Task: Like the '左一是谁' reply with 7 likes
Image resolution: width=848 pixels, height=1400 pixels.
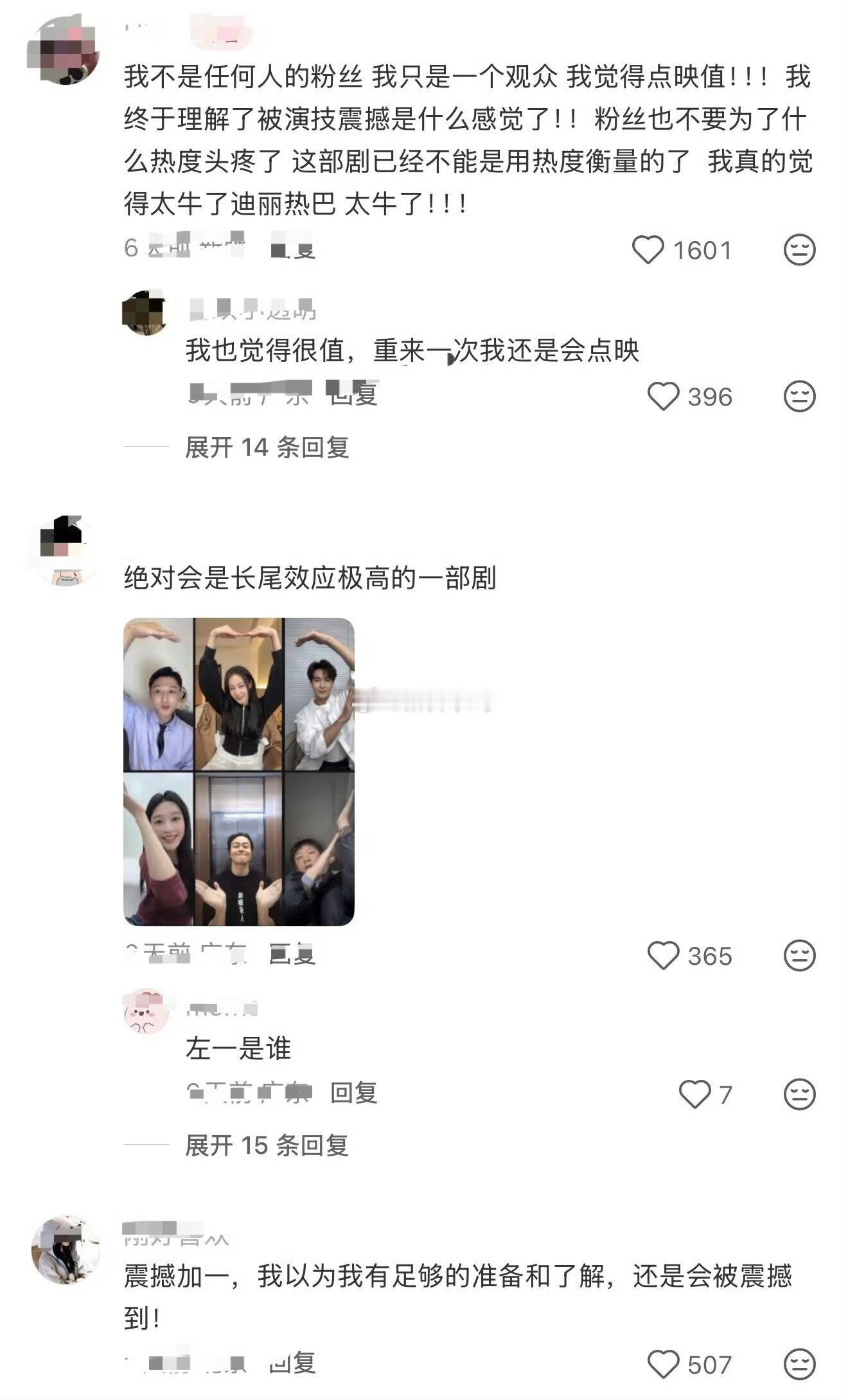Action: 695,1094
